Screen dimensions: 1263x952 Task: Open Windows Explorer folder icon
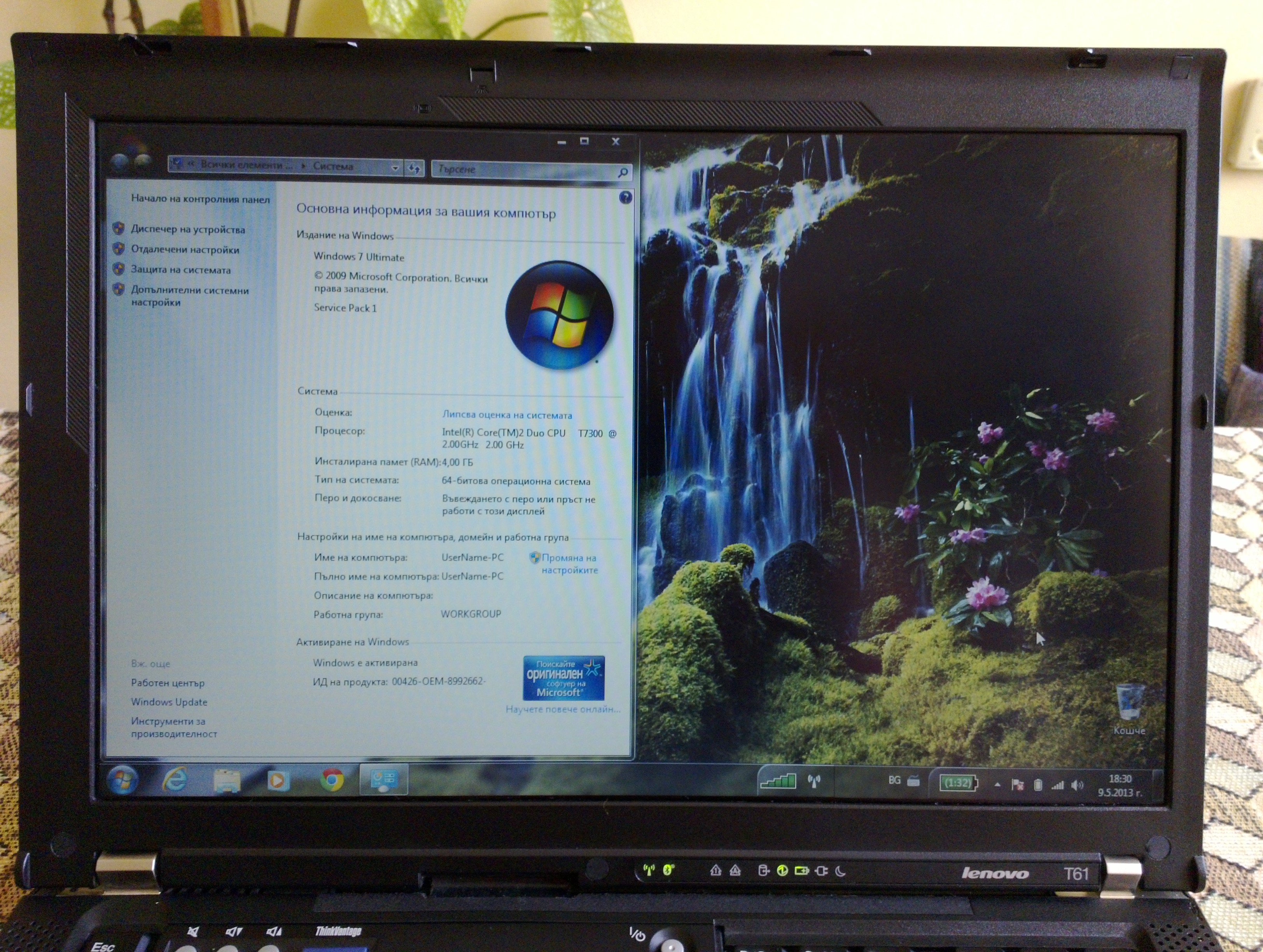click(227, 780)
